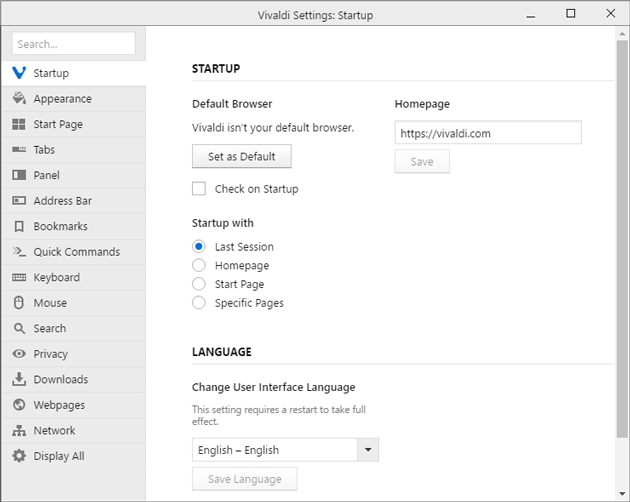
Task: Click the scroll up arrow
Action: click(x=622, y=34)
